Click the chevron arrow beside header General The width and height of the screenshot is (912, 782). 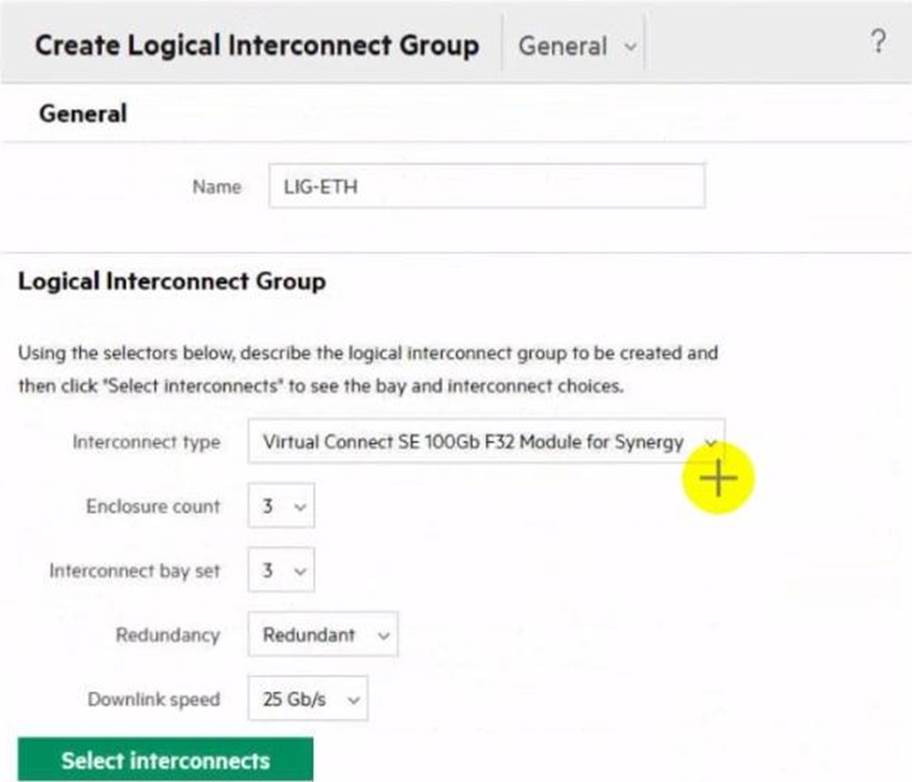[x=629, y=47]
